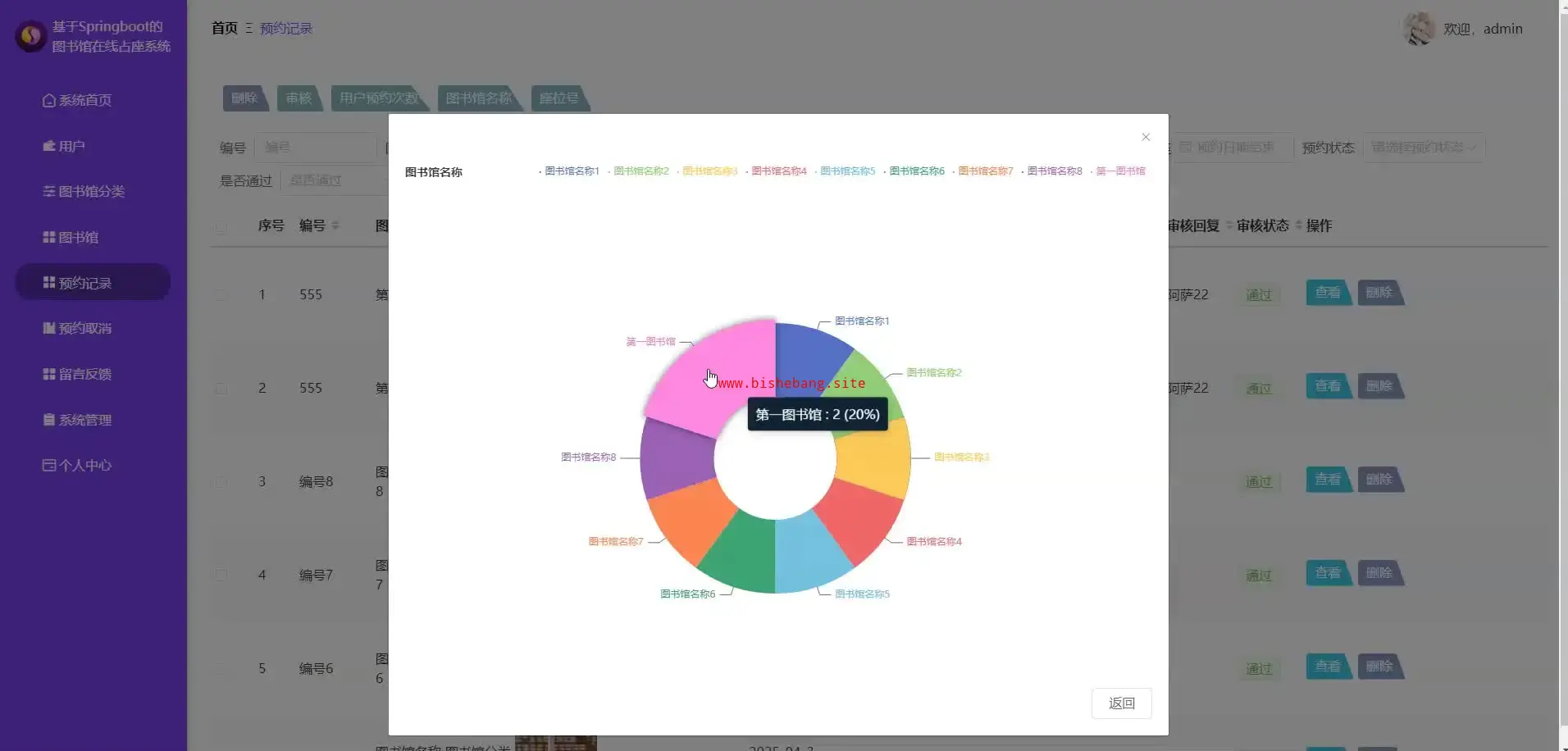Toggle legend item 图书馆名称6
This screenshot has width=1568, height=751.
[914, 171]
